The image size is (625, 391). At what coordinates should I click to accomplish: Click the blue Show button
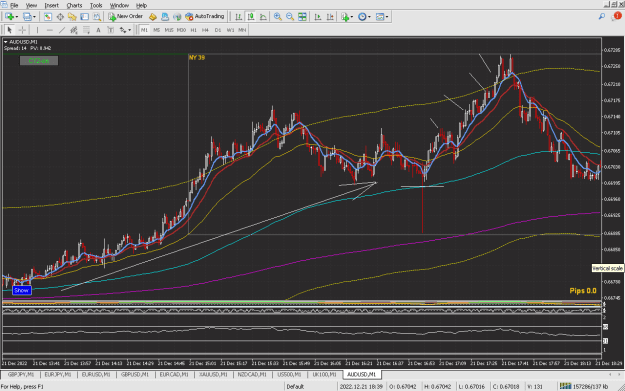point(22,291)
